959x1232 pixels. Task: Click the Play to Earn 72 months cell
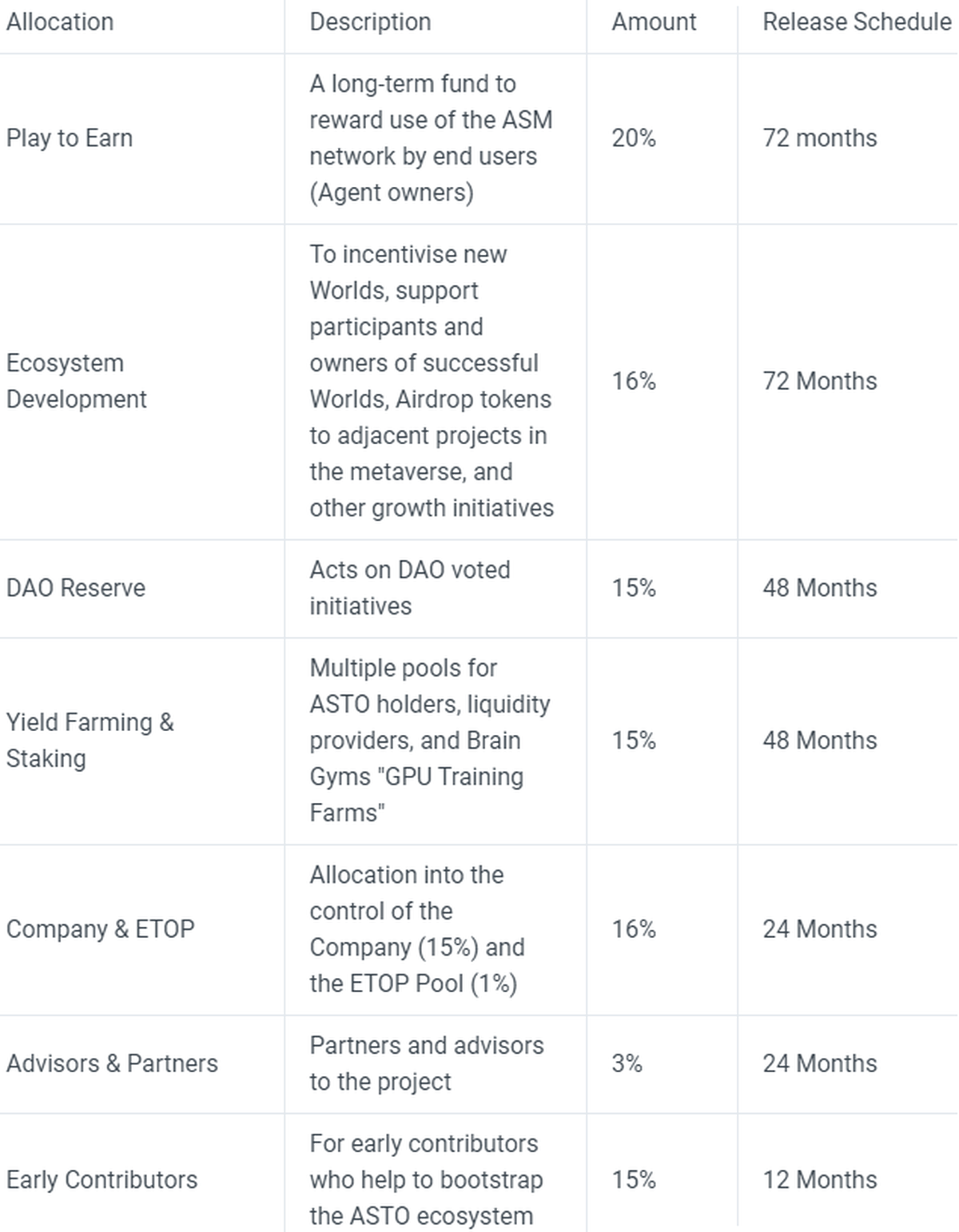coord(820,138)
